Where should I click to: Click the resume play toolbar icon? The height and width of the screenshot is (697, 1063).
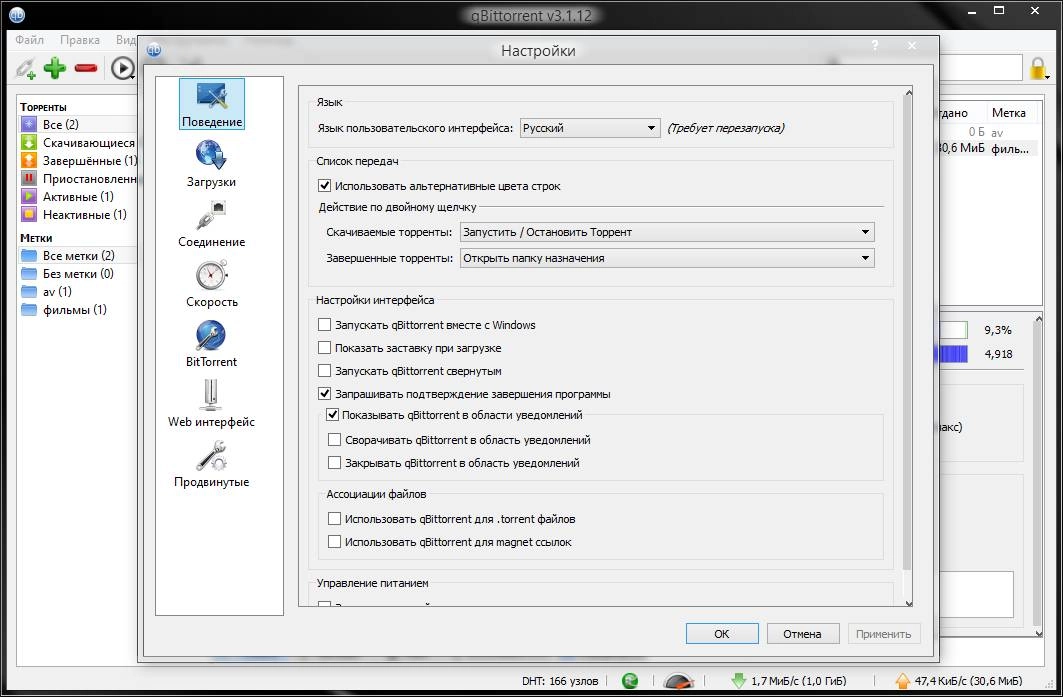coord(123,68)
